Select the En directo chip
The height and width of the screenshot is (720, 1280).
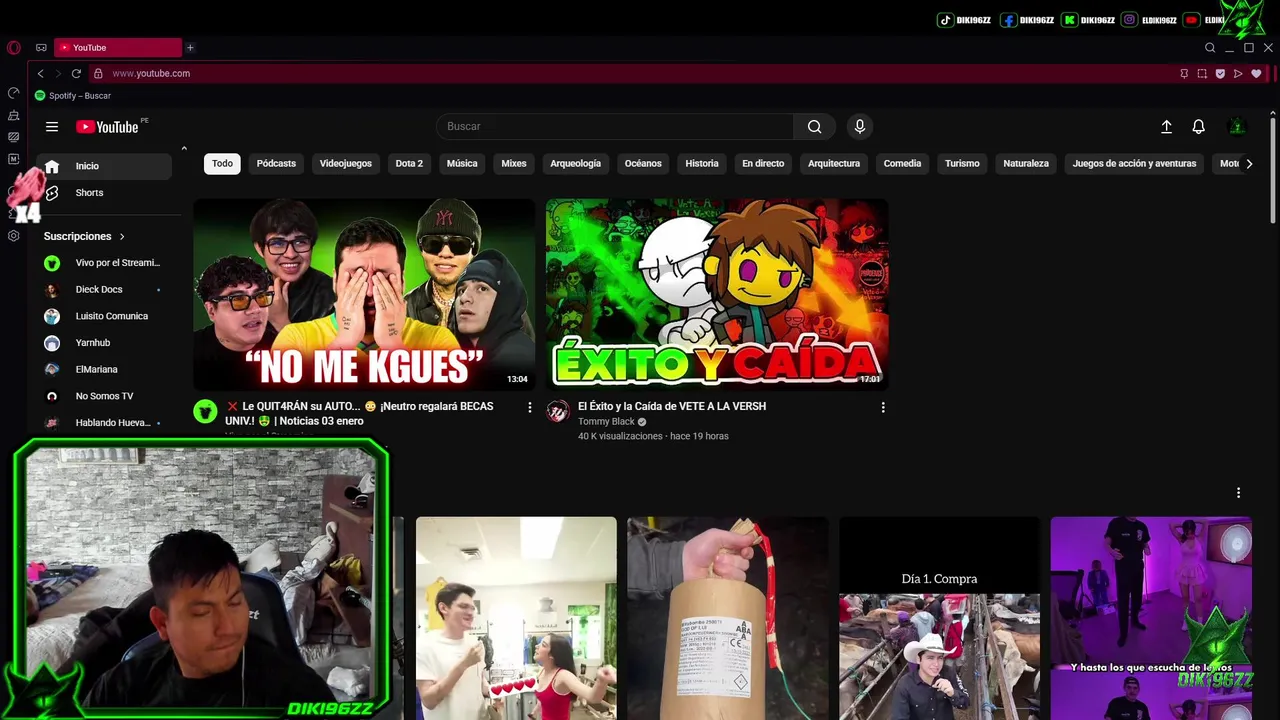pos(763,163)
